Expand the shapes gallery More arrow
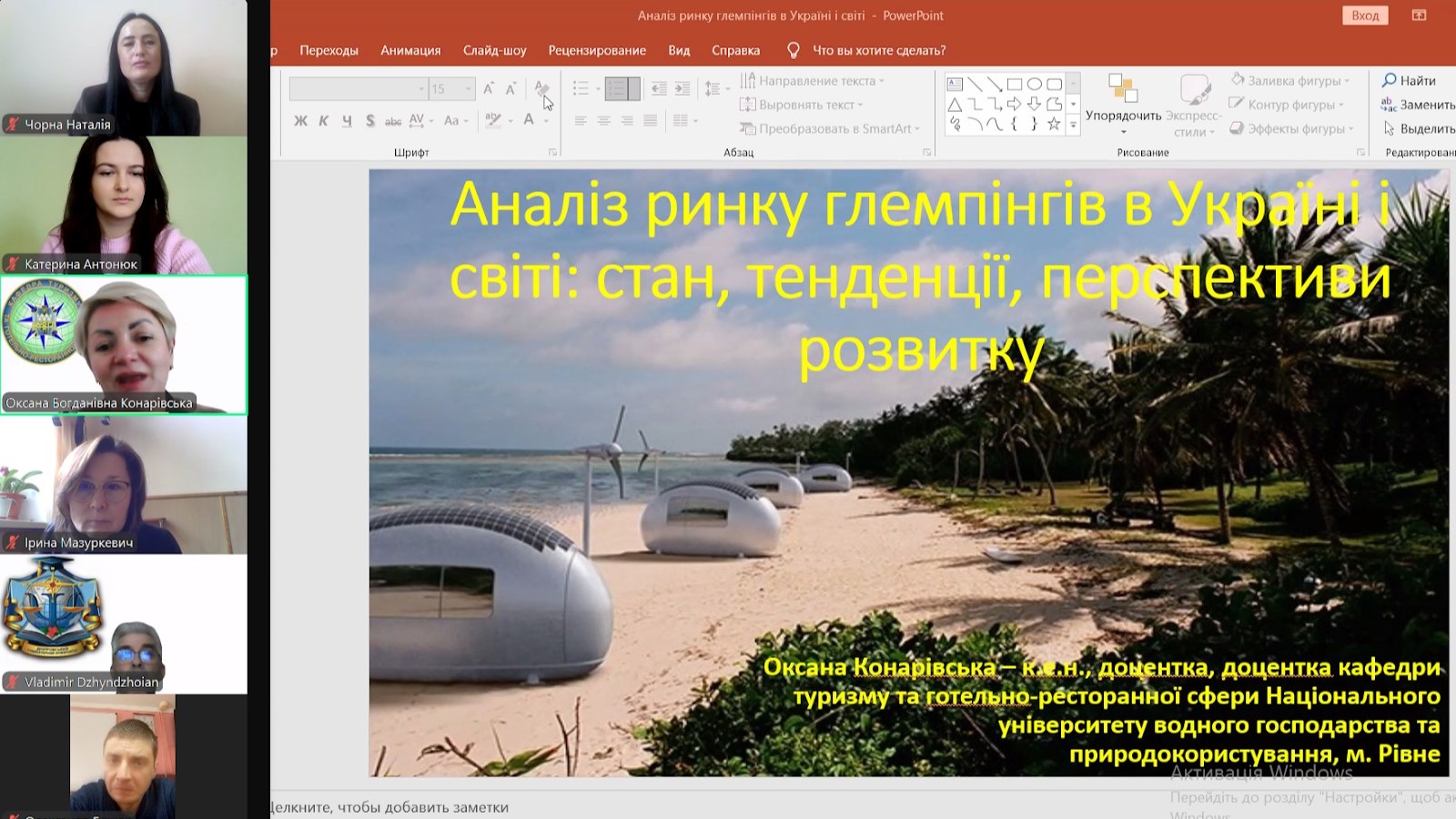Screen dimensions: 1456x819 click(1073, 125)
